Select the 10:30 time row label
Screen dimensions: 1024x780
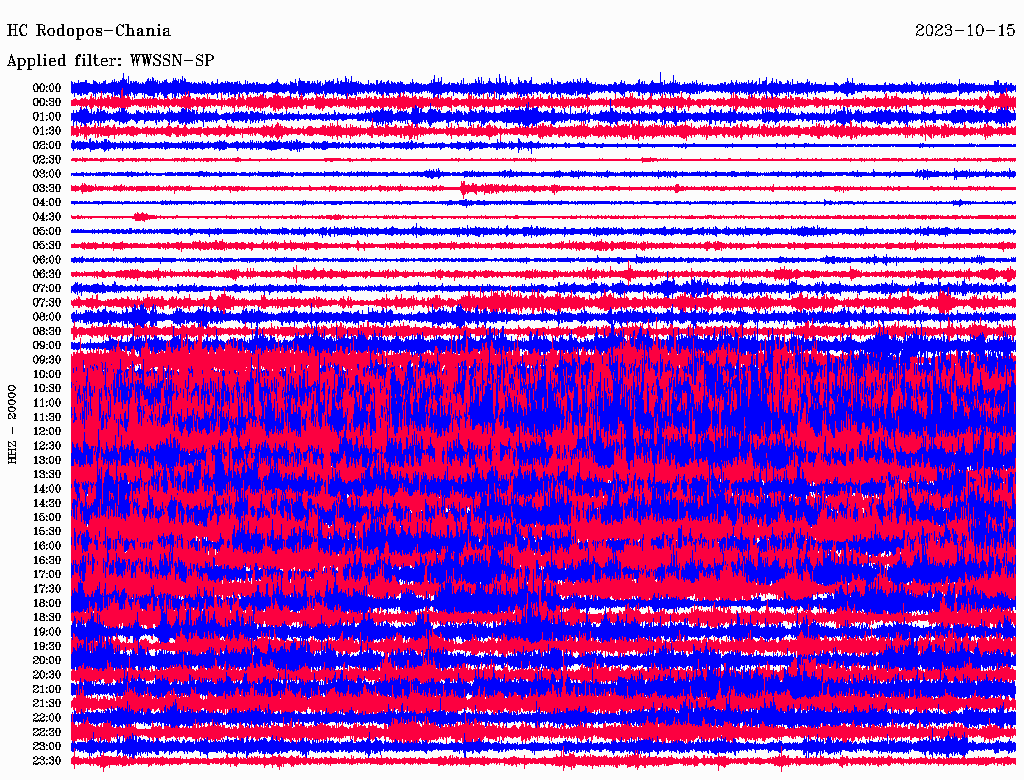click(x=47, y=388)
